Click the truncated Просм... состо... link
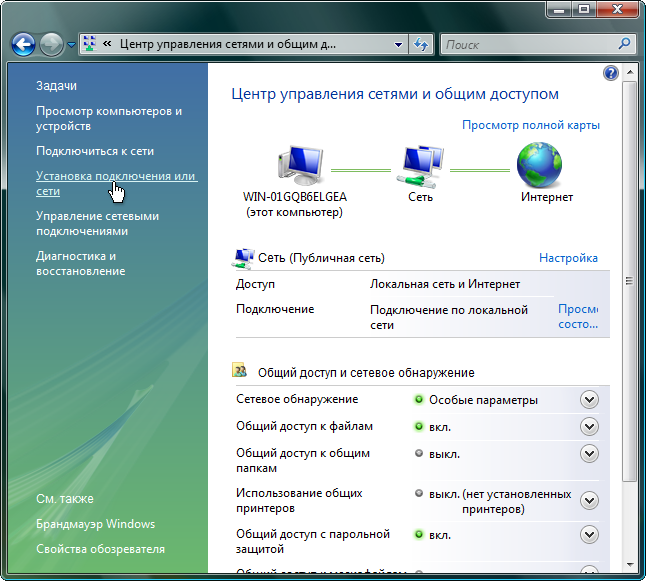646x581 pixels. 578,316
